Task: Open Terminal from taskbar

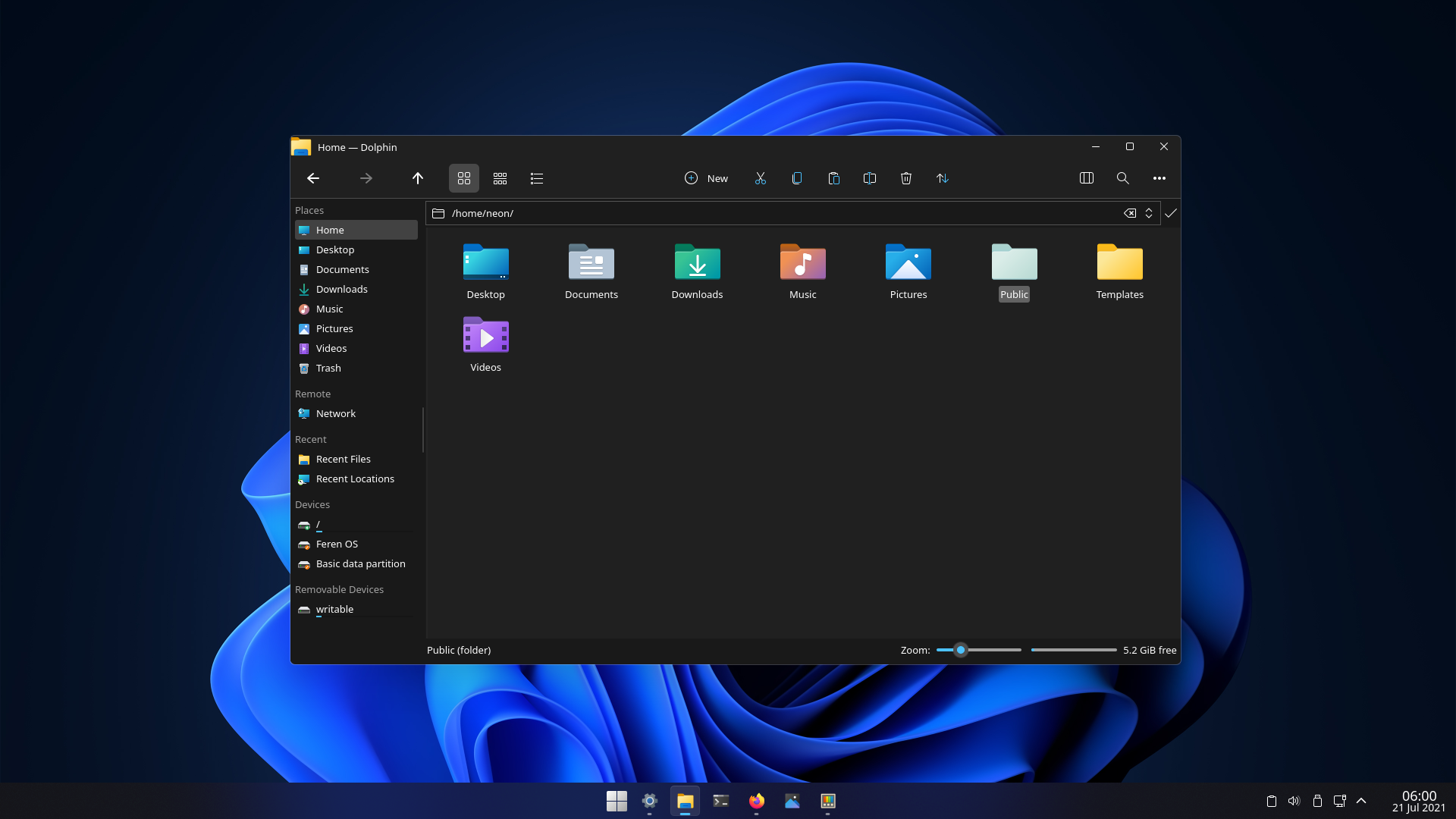Action: tap(721, 801)
